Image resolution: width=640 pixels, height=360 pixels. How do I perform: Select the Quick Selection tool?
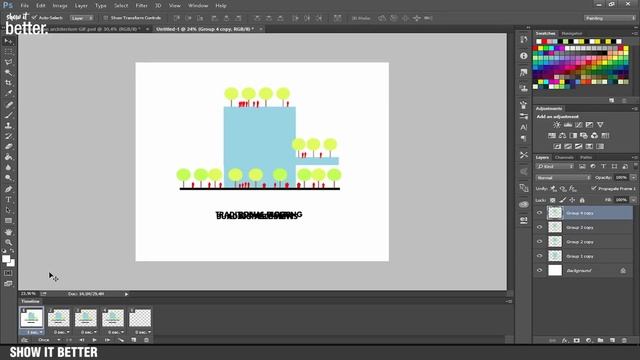tap(8, 73)
